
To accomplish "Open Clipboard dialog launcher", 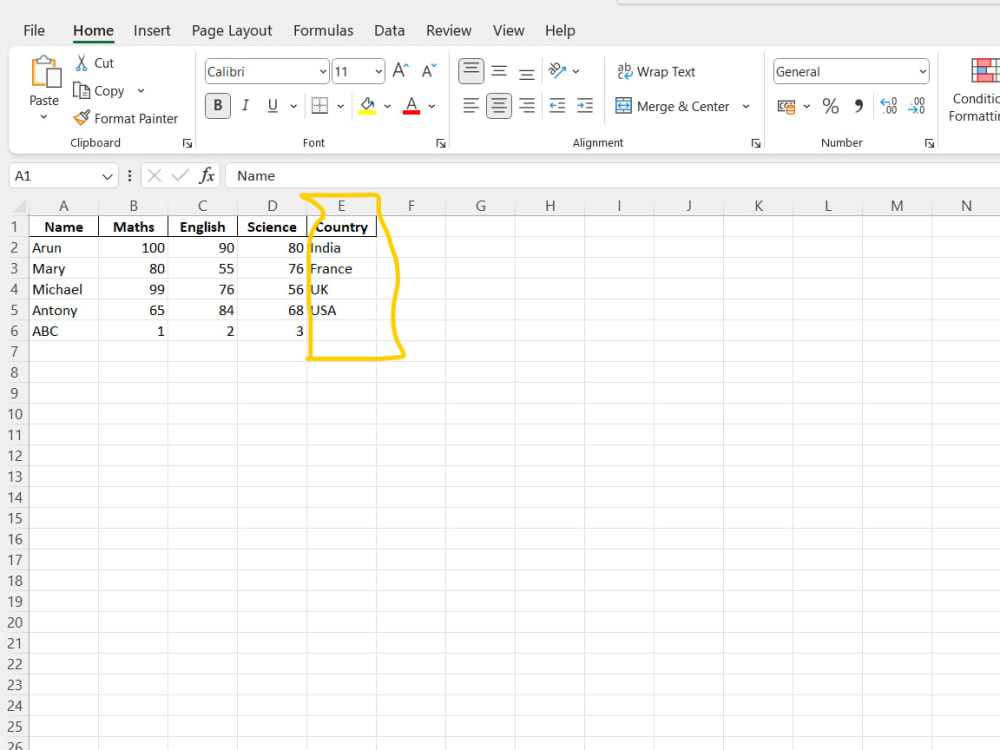I will pyautogui.click(x=187, y=143).
